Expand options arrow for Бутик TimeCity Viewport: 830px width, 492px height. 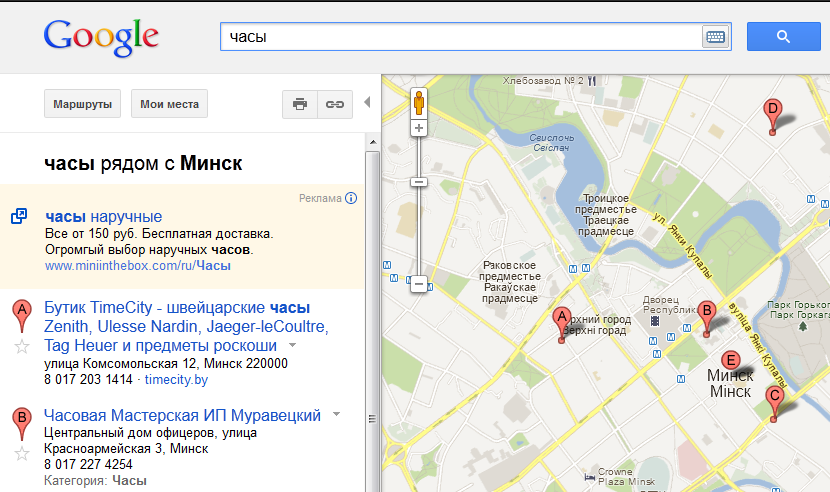pyautogui.click(x=292, y=345)
